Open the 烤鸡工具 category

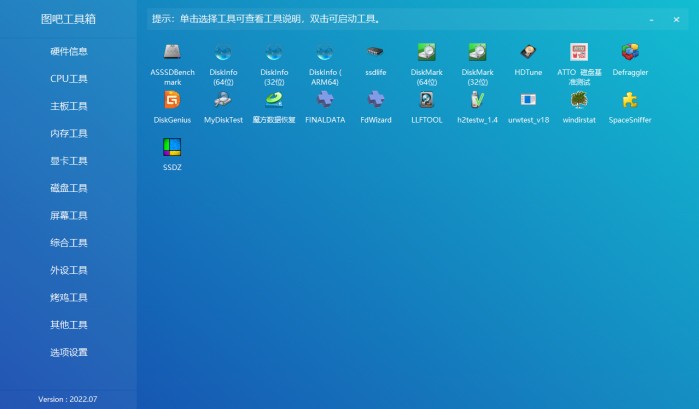(x=69, y=298)
